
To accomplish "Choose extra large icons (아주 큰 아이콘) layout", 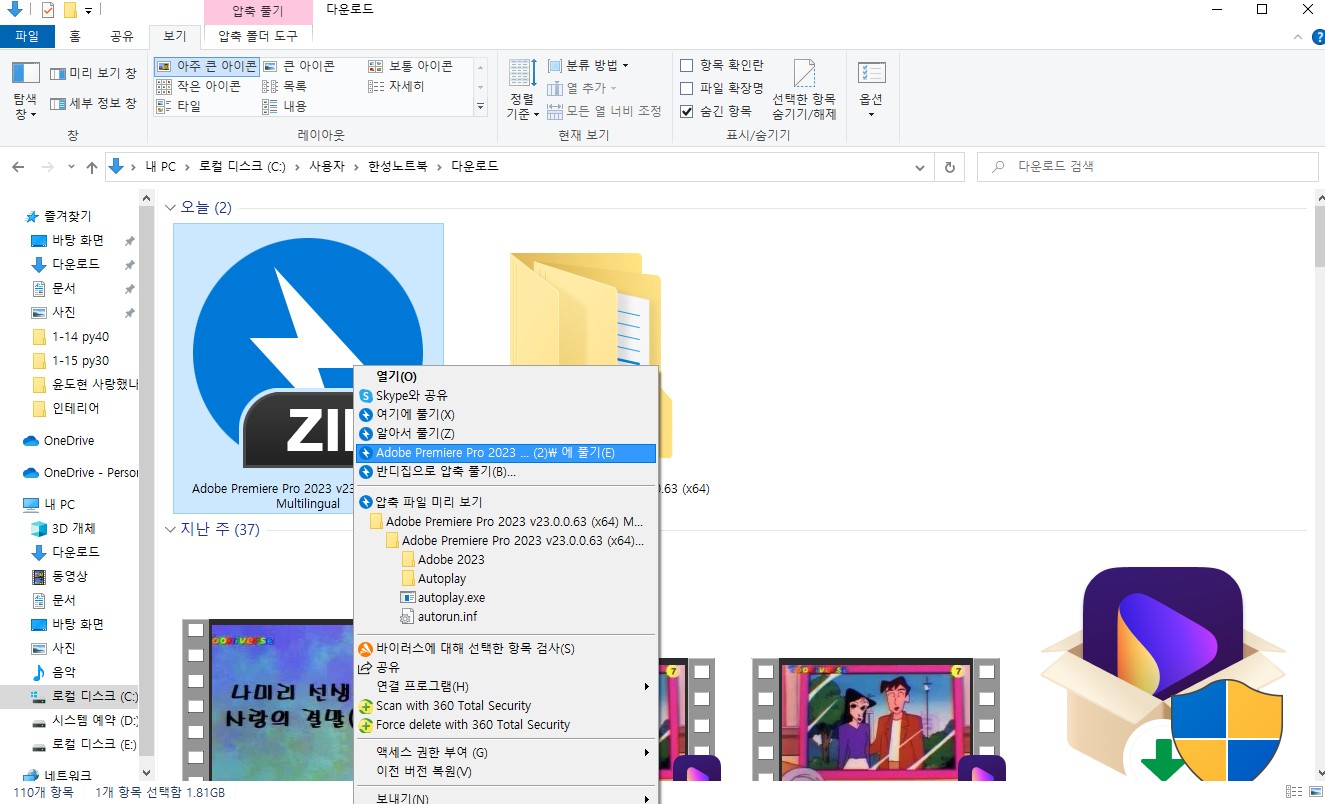I will point(206,66).
